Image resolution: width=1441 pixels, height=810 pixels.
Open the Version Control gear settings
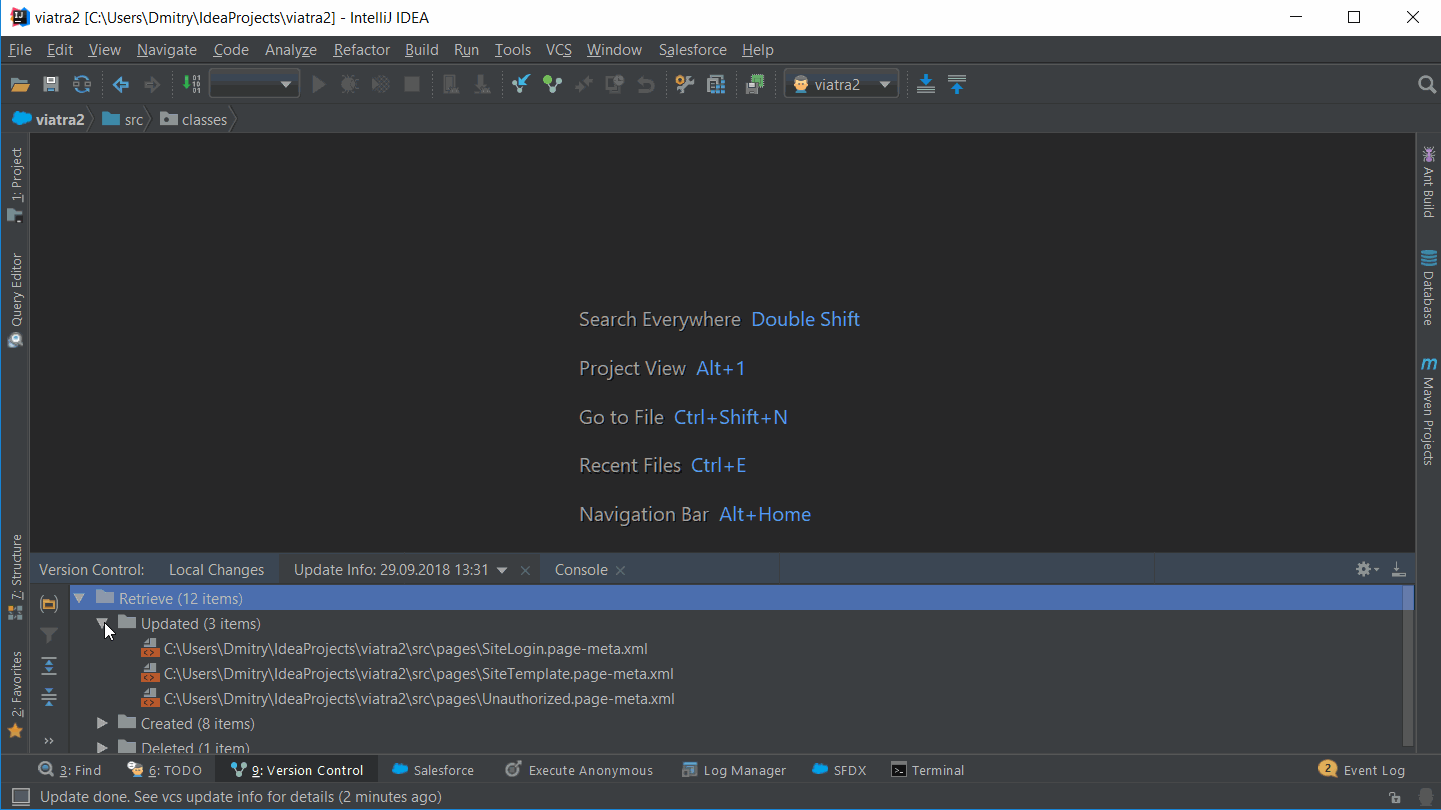click(1366, 569)
